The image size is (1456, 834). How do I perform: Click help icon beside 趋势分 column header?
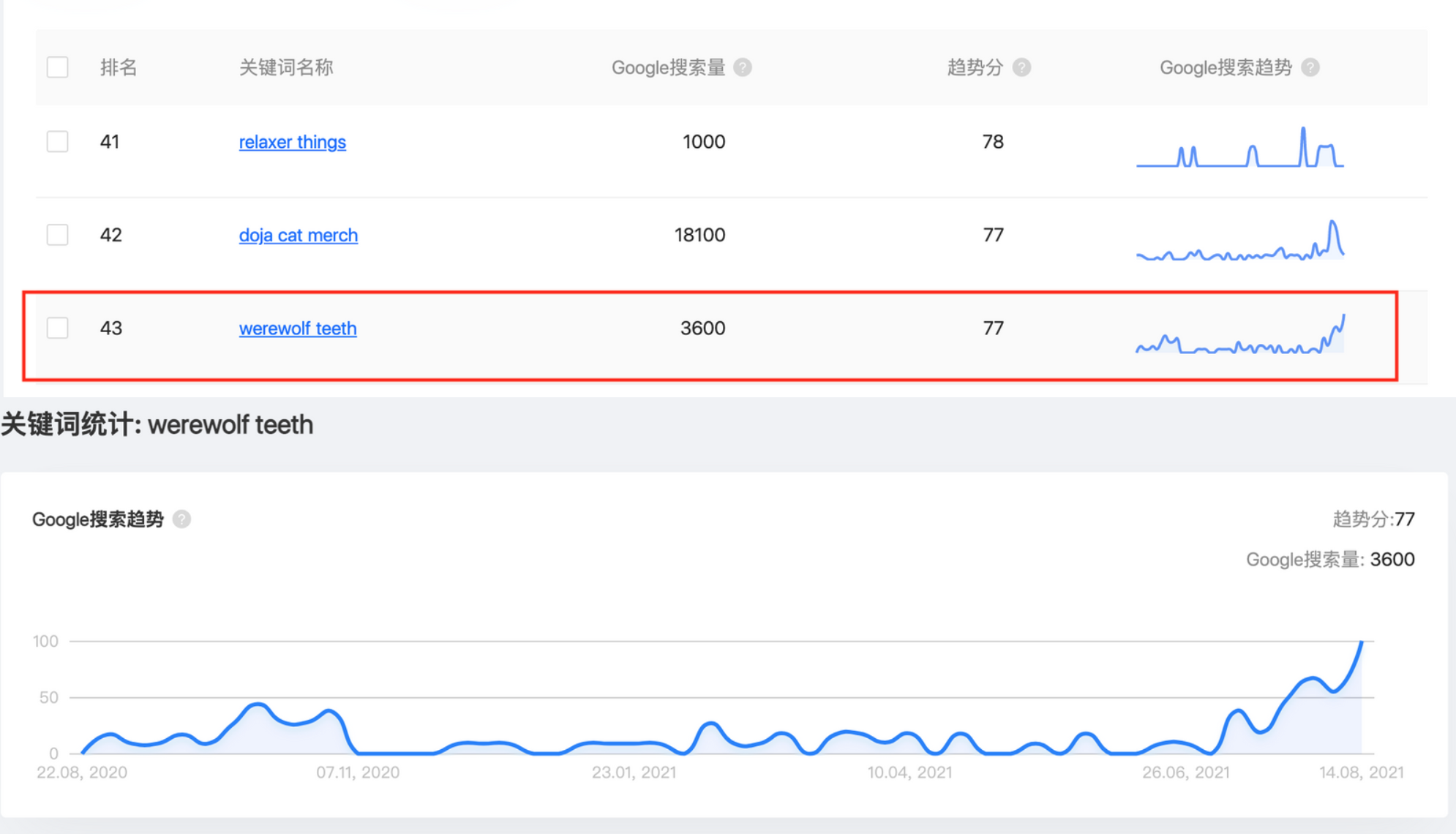click(1021, 67)
